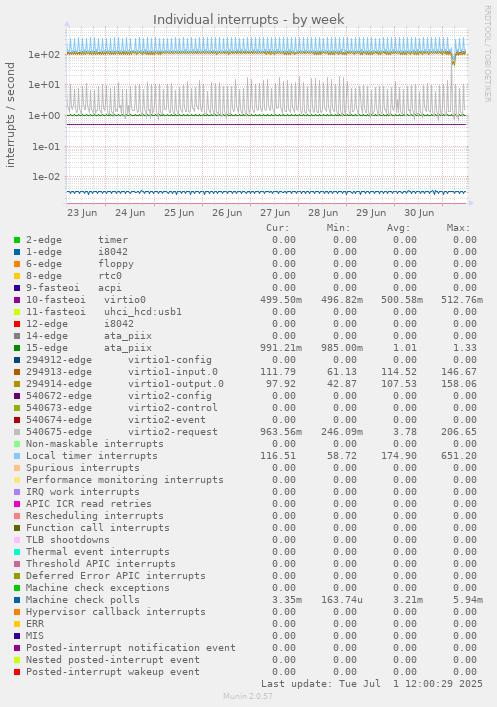Click the Cur column header
497x707 pixels.
[278, 228]
